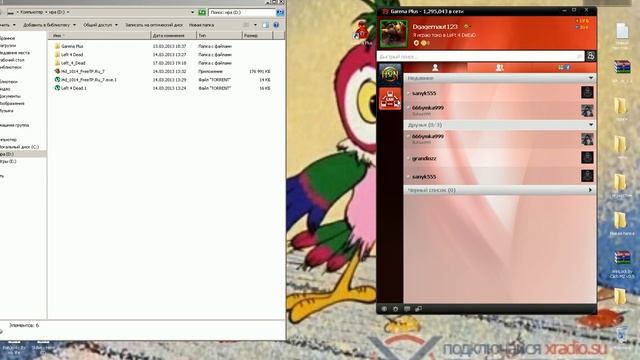640x360 pixels.
Task: Open the Heroes of Newerth game icon in Garena
Action: 390,75
